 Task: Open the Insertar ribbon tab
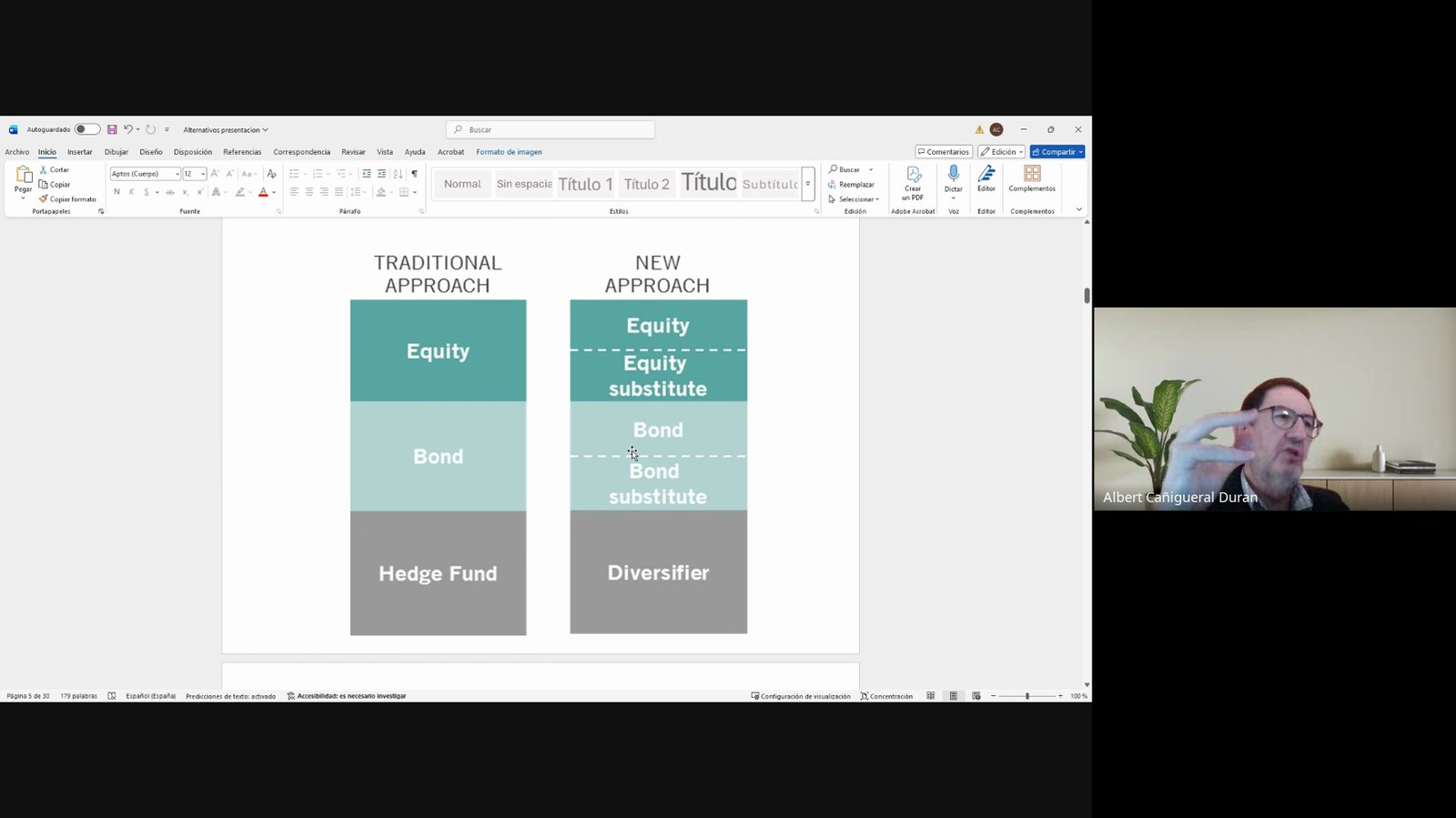(x=80, y=152)
